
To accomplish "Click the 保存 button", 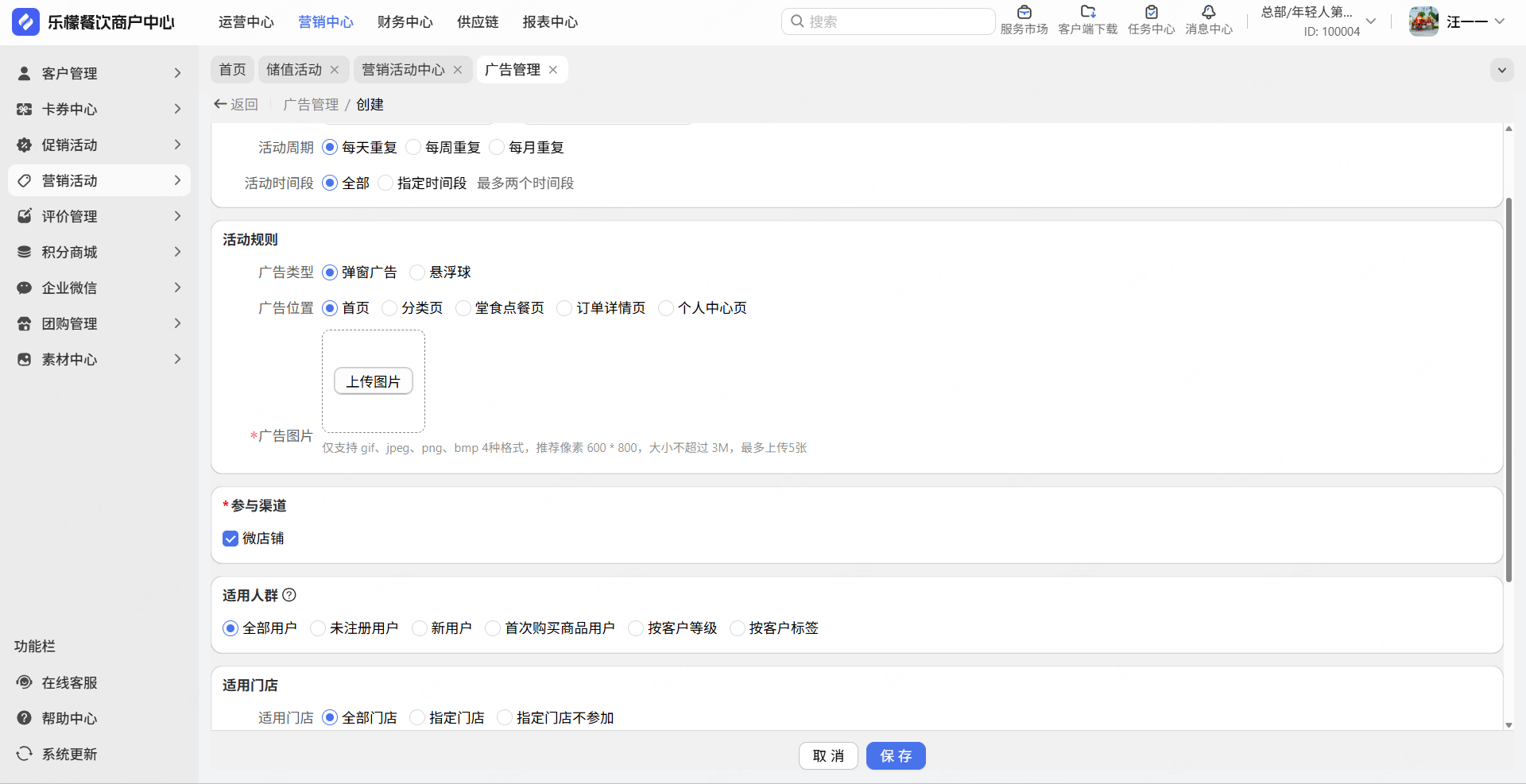I will [895, 756].
